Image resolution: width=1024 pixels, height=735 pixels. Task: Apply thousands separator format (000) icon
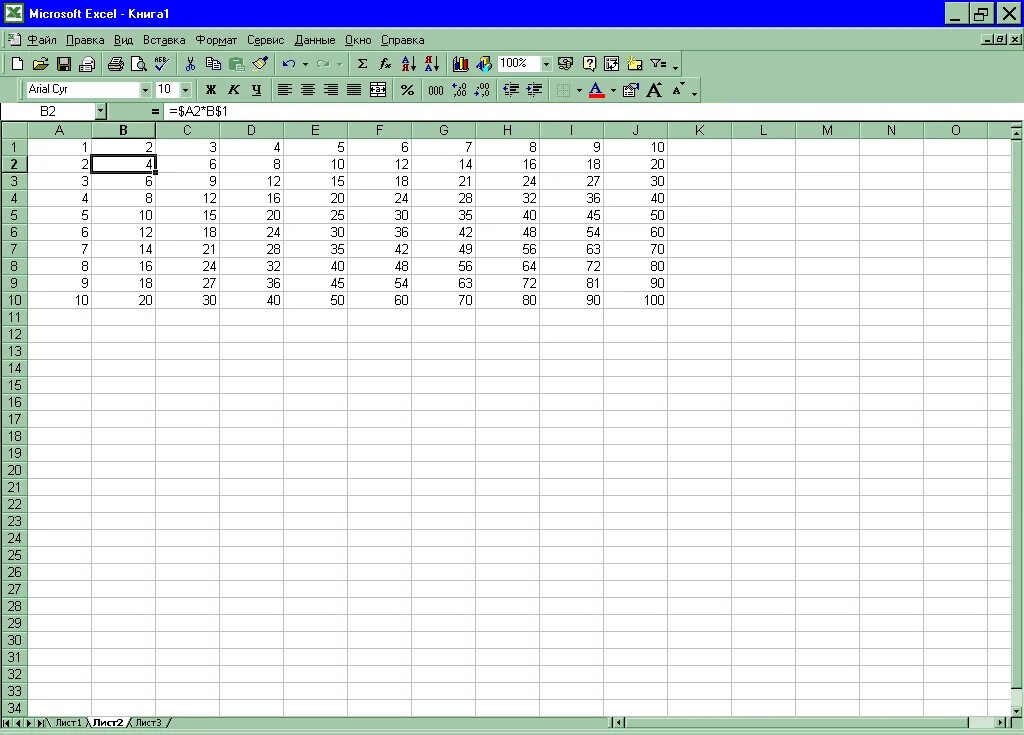[436, 90]
